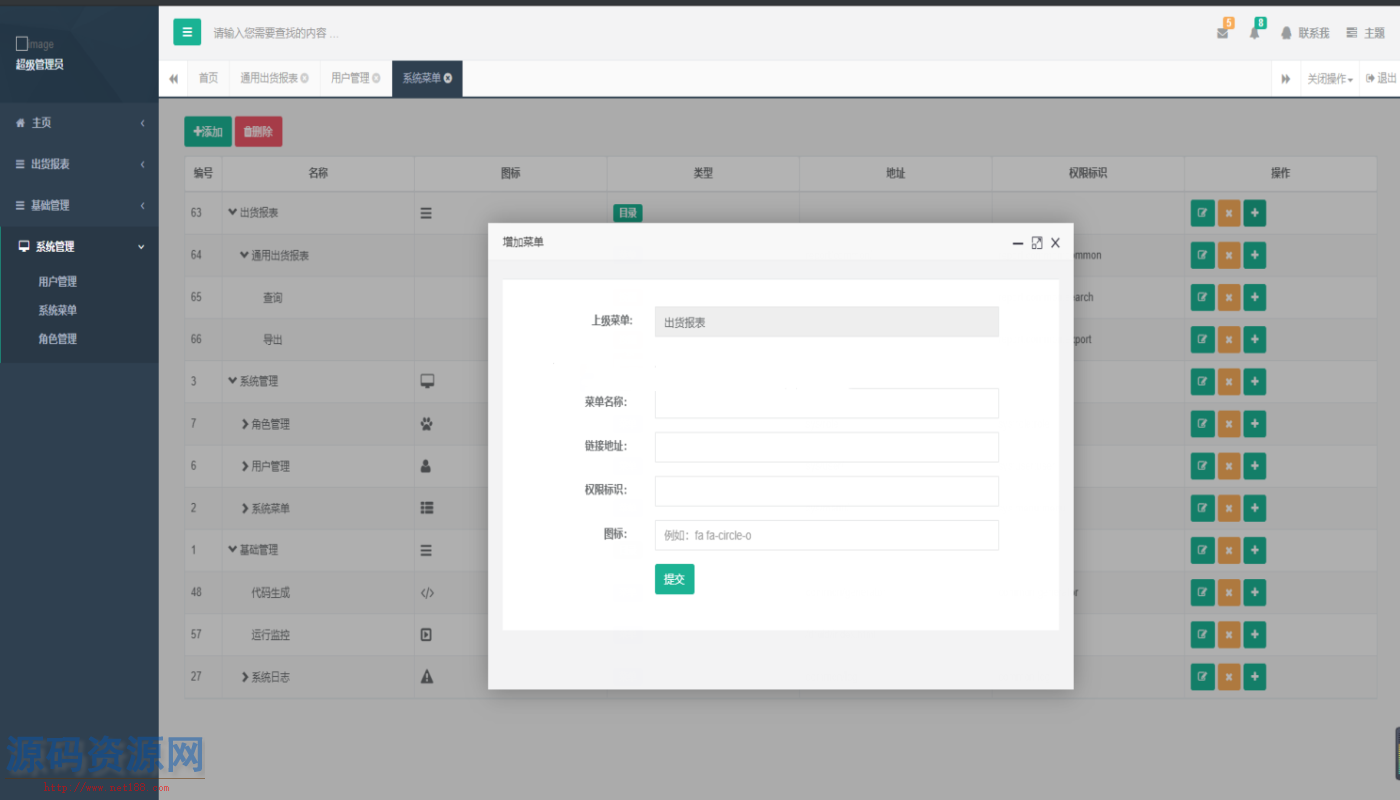Click the plus icon for 代码生成 row 48

[x=1255, y=592]
